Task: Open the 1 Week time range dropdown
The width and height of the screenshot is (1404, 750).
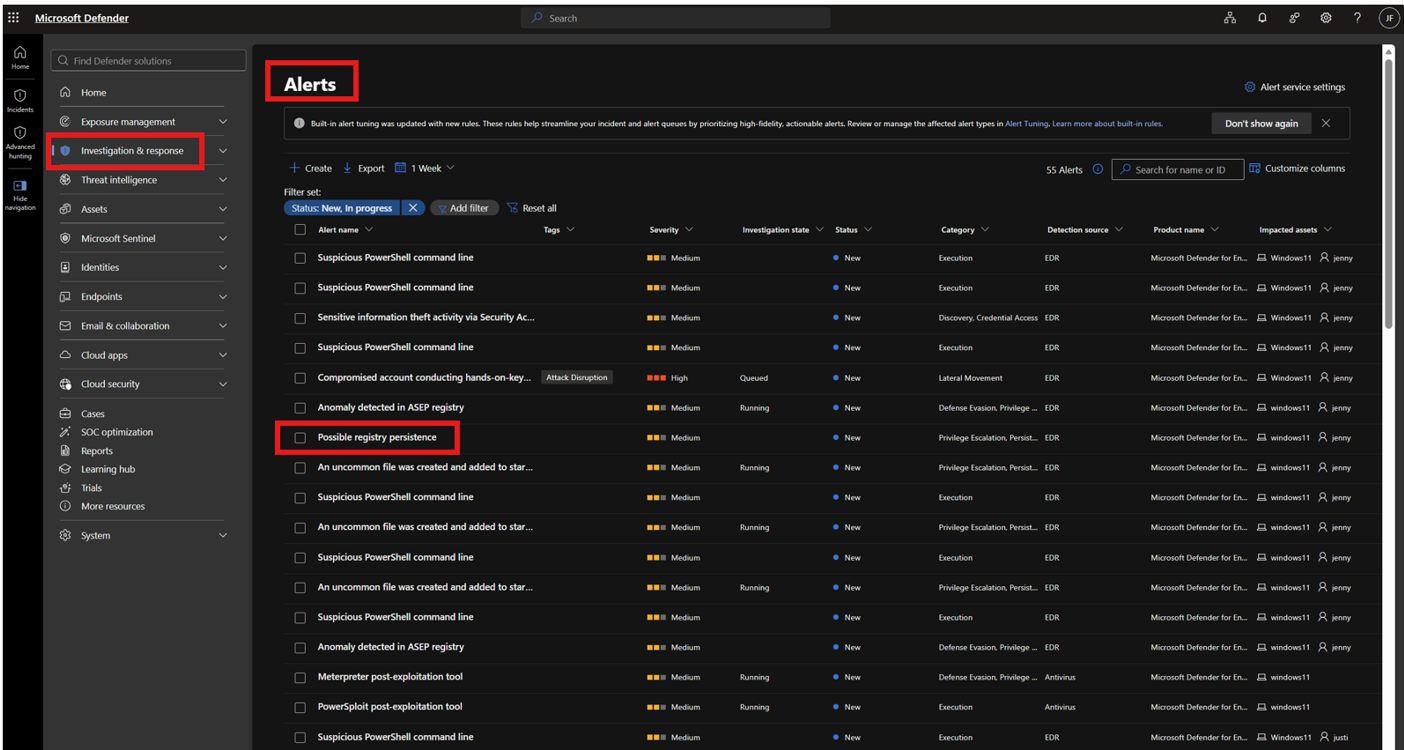Action: pos(425,168)
